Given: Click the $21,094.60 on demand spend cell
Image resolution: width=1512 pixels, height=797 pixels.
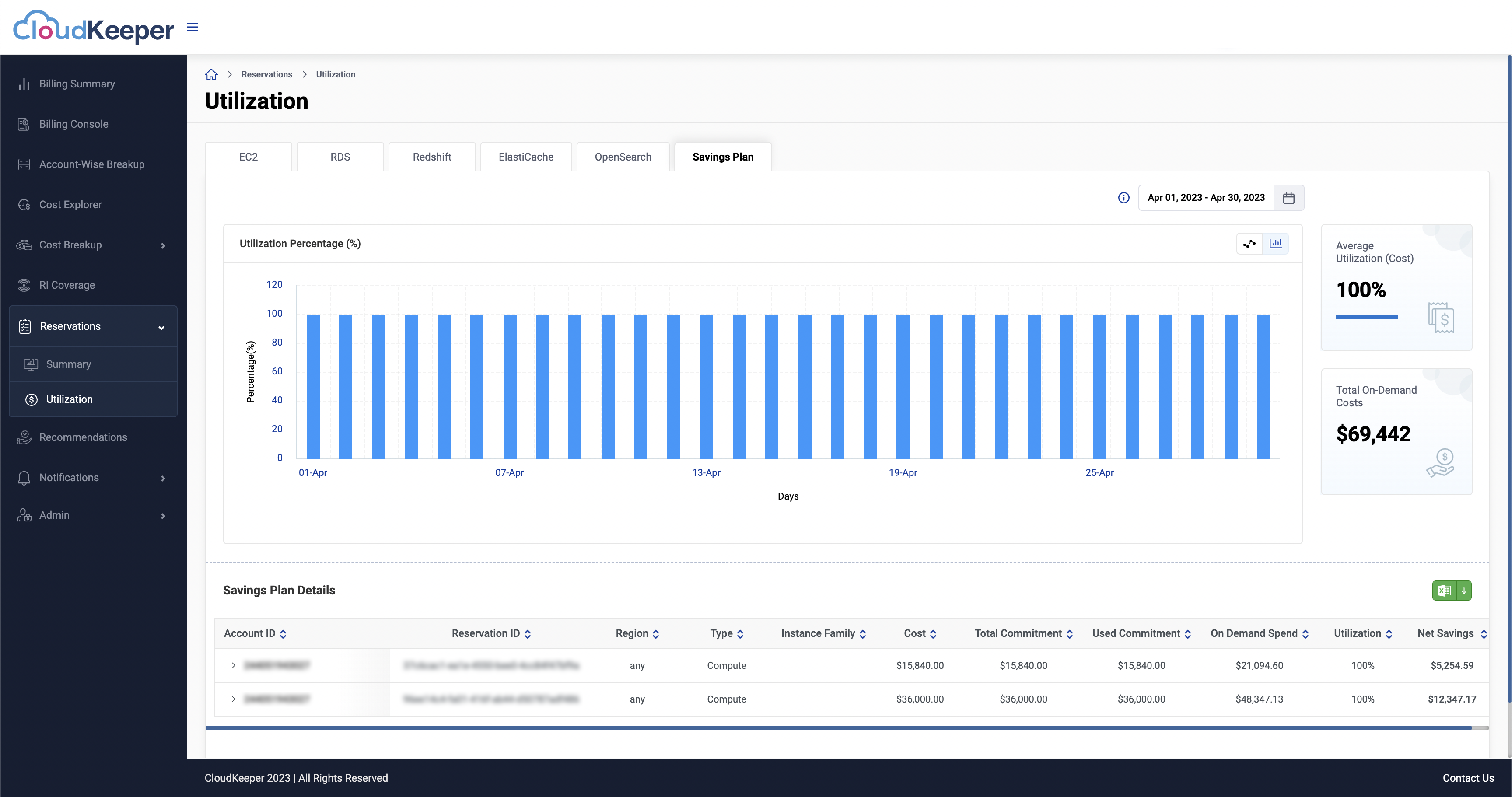Looking at the screenshot, I should (1260, 665).
